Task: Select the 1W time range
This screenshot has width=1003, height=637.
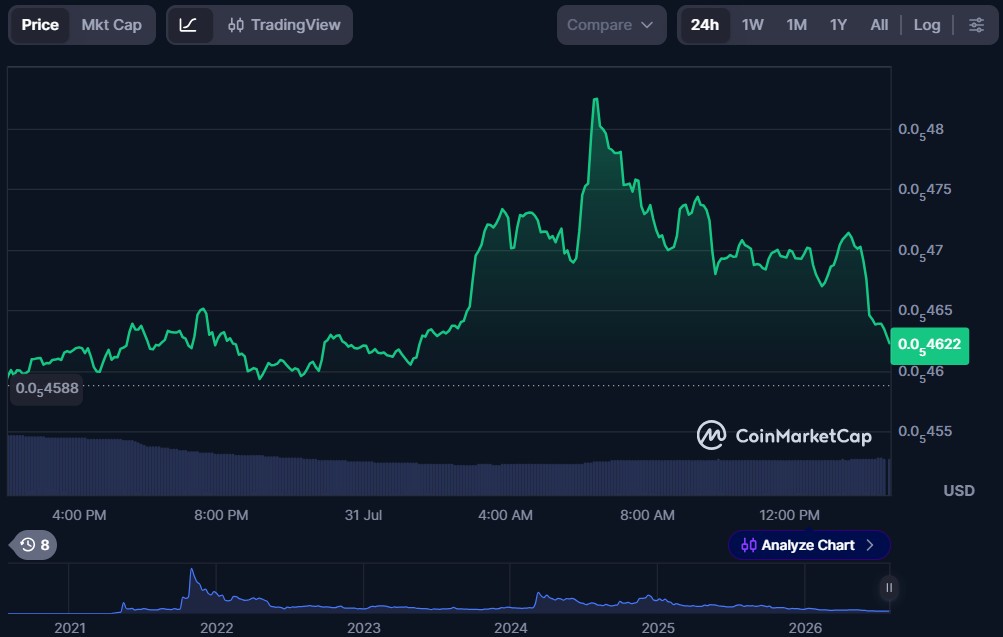Action: (752, 25)
